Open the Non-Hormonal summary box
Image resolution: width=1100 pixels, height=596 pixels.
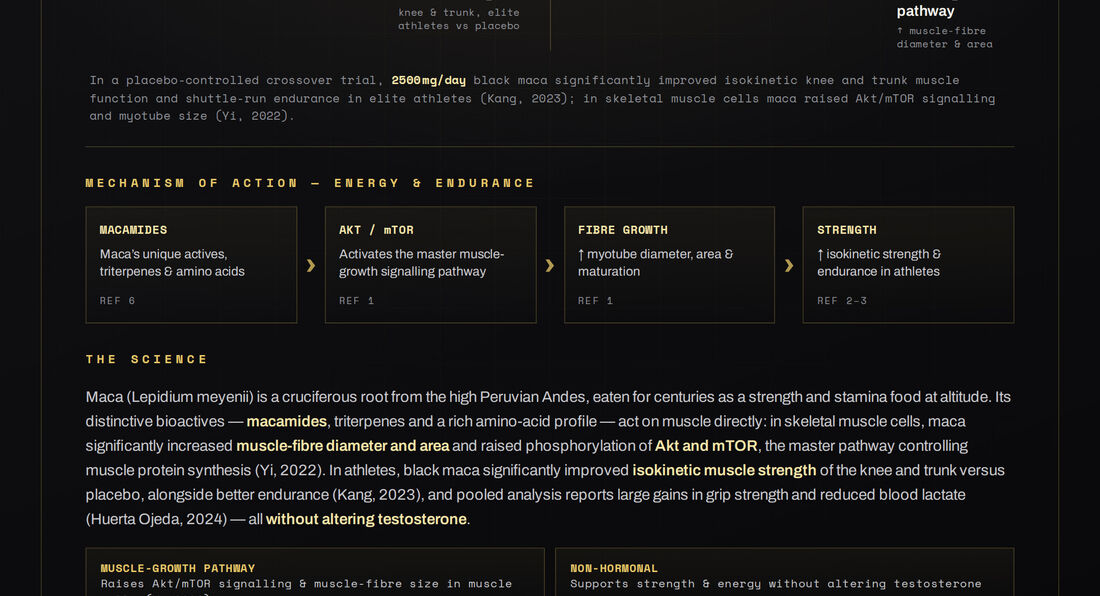[x=784, y=572]
